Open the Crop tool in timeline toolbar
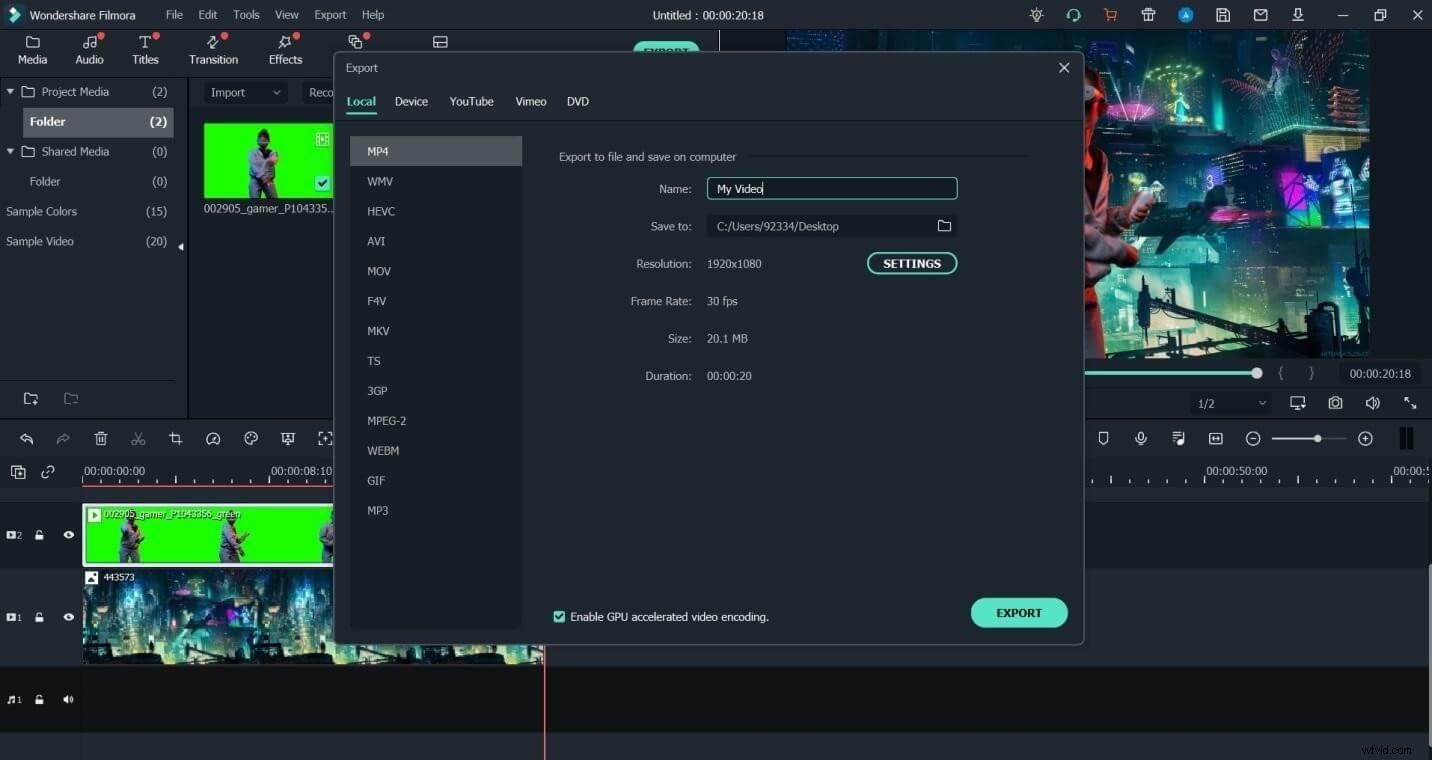This screenshot has height=760, width=1432. [175, 438]
